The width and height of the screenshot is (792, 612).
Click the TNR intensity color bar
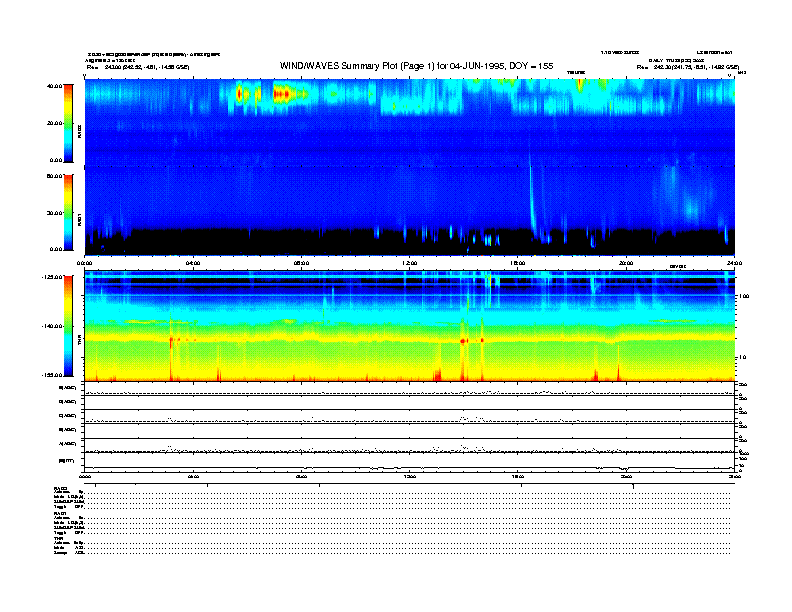coord(68,326)
